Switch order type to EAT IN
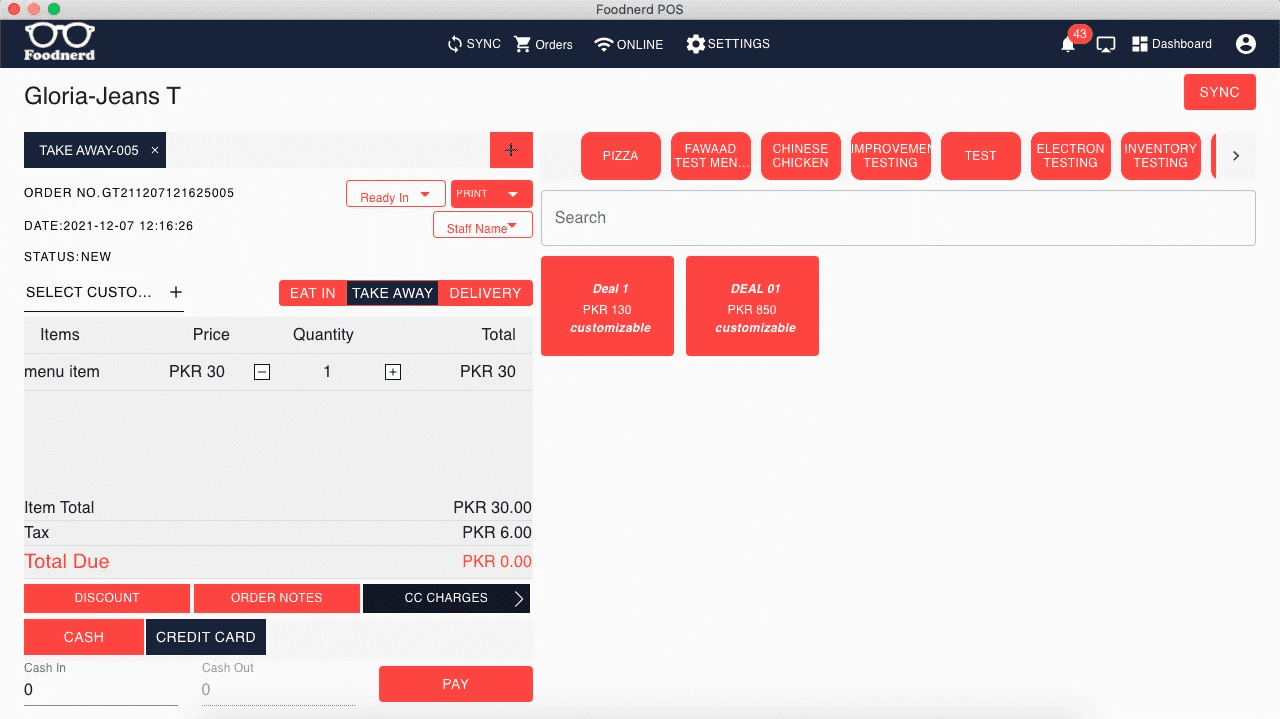The height and width of the screenshot is (719, 1280). pyautogui.click(x=313, y=293)
